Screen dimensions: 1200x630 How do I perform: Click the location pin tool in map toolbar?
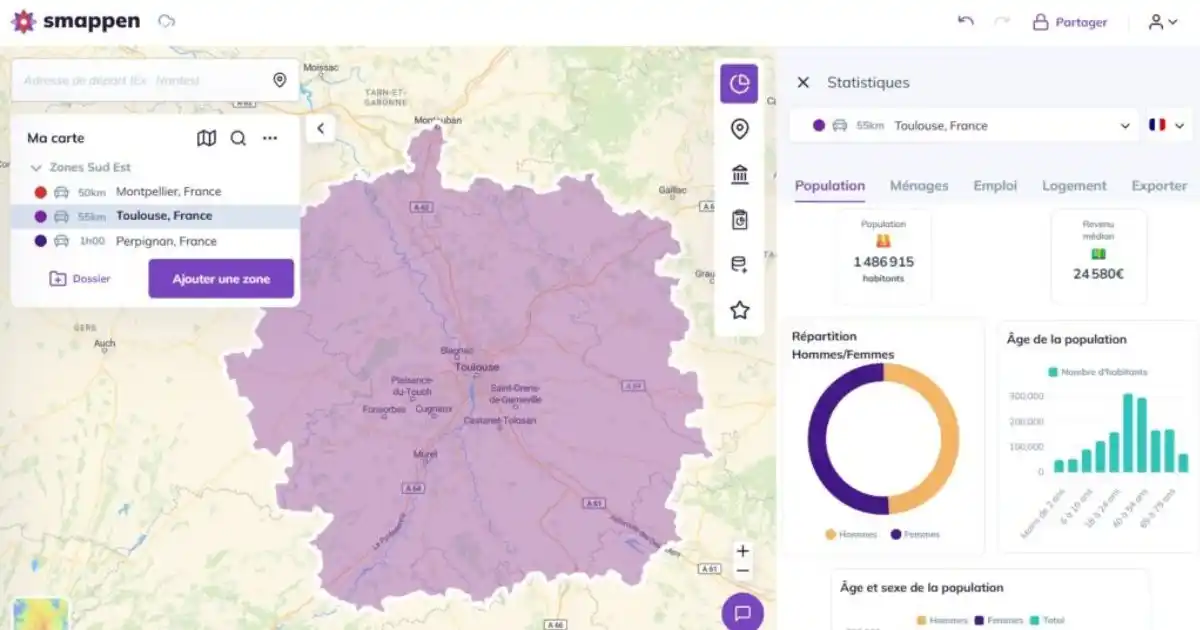point(739,129)
